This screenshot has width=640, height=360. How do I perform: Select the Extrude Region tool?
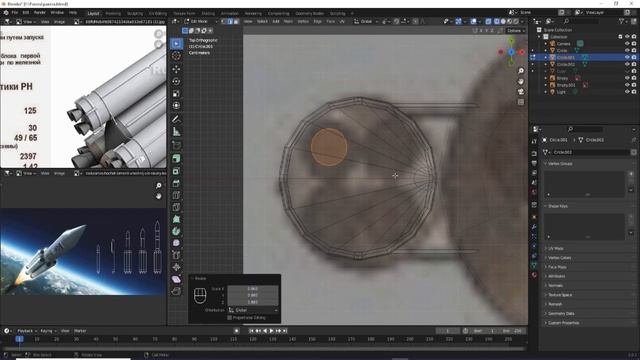pos(176,158)
